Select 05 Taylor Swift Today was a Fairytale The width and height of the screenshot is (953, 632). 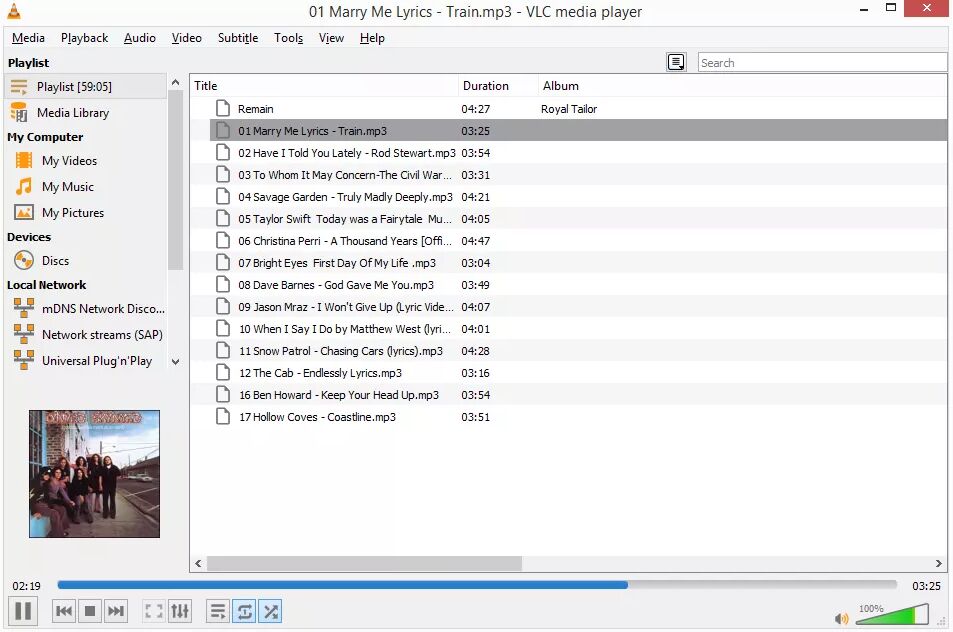(x=568, y=218)
